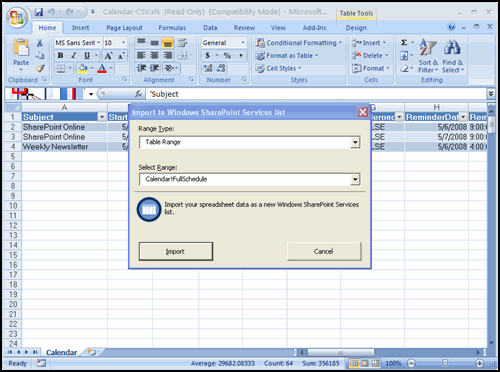Open the Insert ribbon tab
The image size is (500, 372).
click(80, 28)
